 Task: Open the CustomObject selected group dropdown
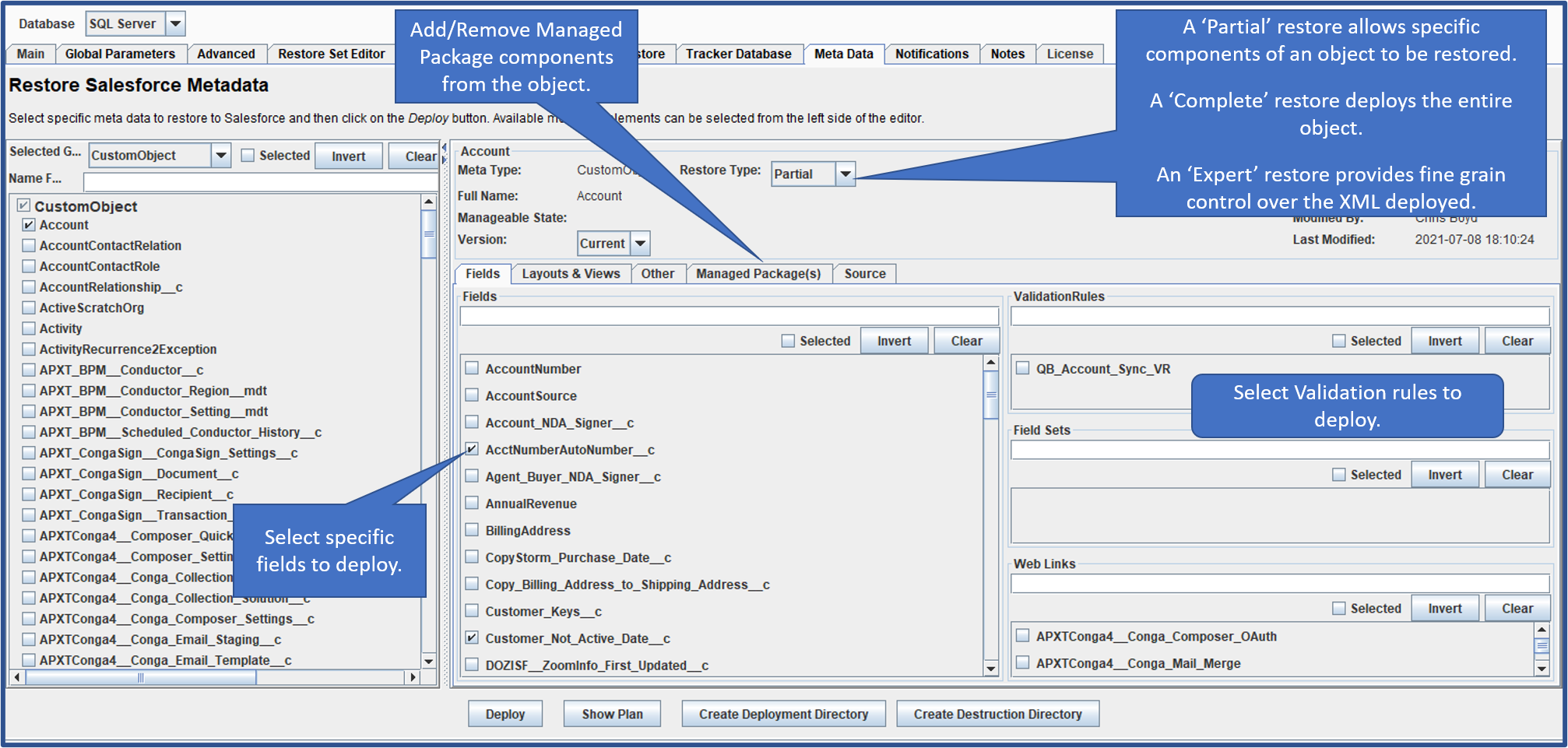pyautogui.click(x=221, y=156)
